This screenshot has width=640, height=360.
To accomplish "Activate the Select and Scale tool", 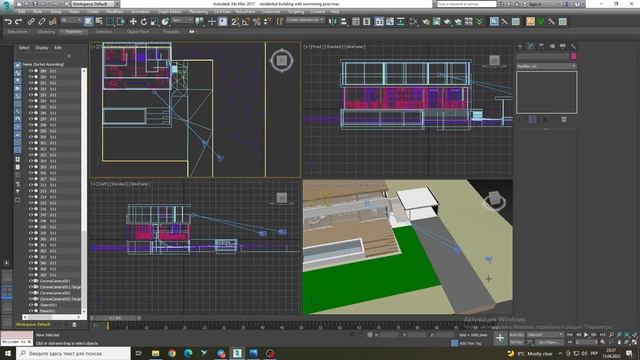I will [x=154, y=22].
